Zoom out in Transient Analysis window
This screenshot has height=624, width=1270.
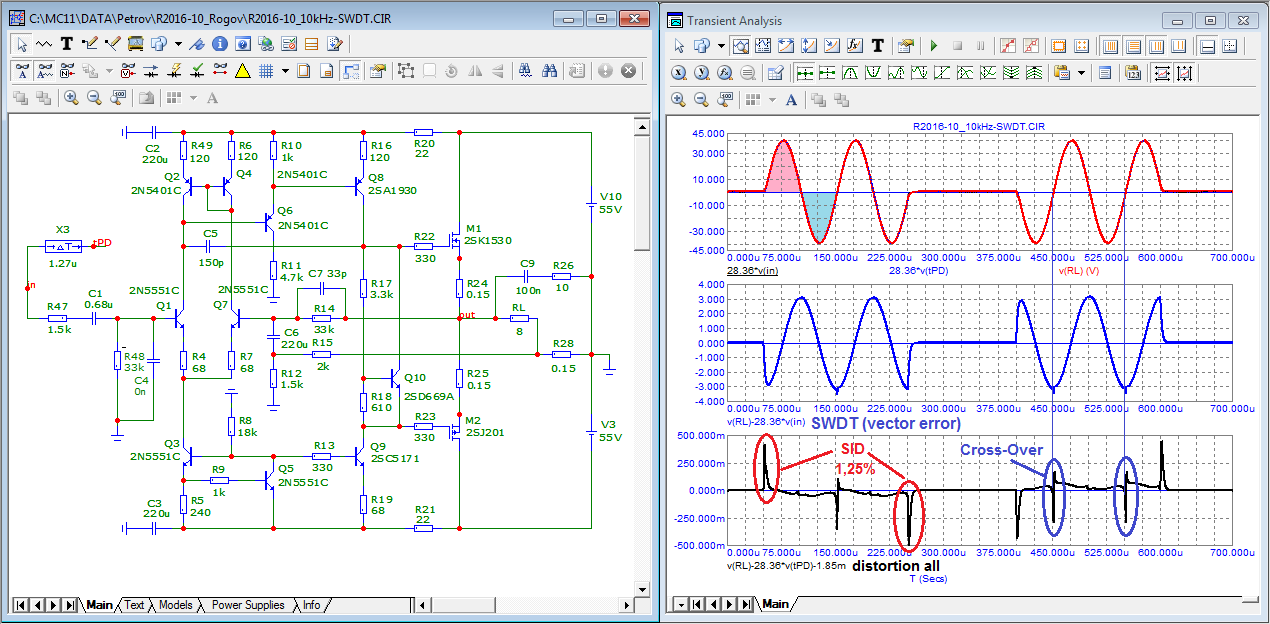pos(701,100)
